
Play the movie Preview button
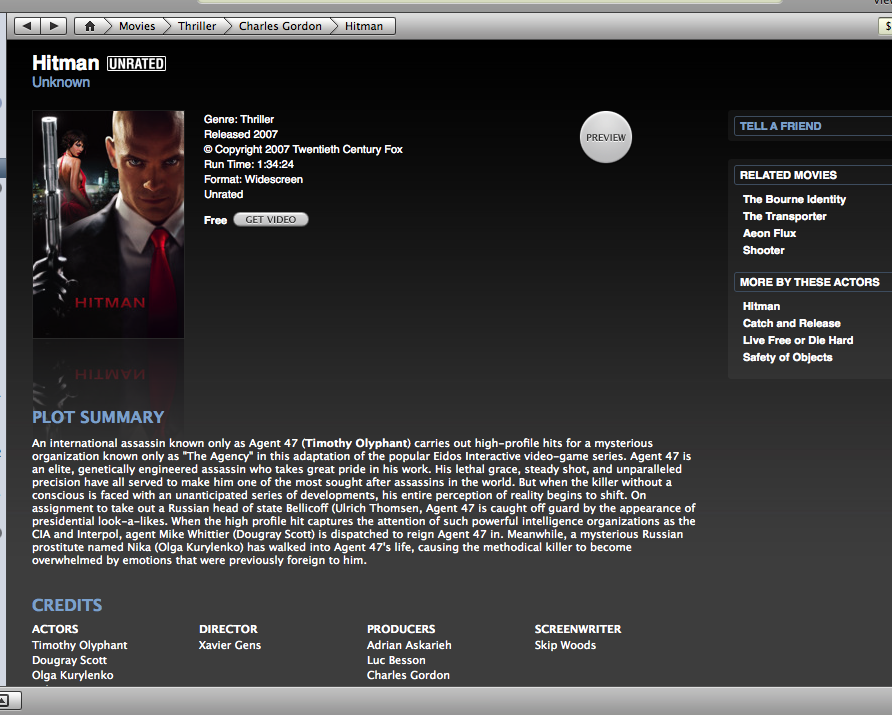[x=606, y=137]
